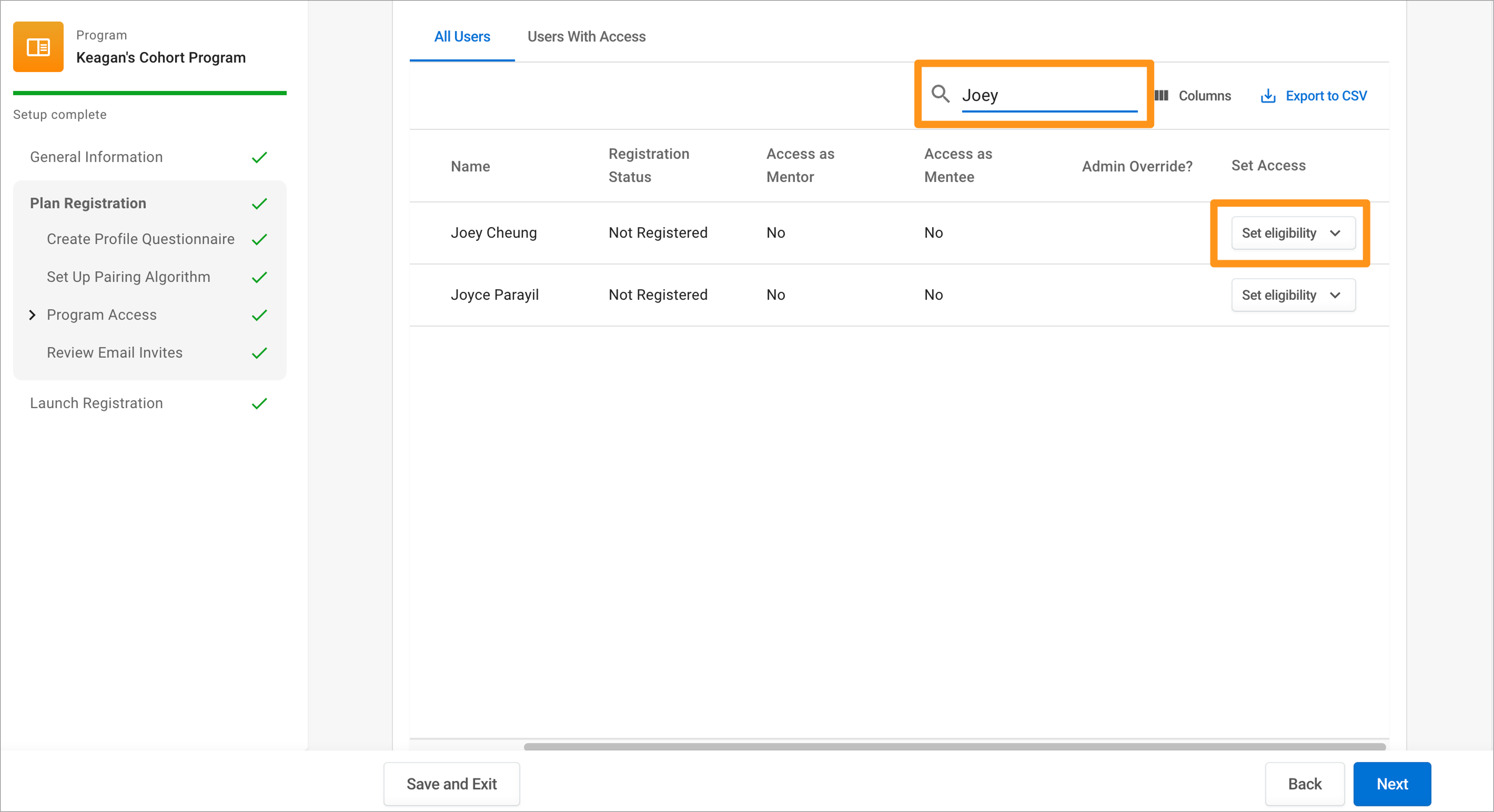The width and height of the screenshot is (1494, 812).
Task: Click the checkmark beside Plan Registration
Action: [x=259, y=204]
